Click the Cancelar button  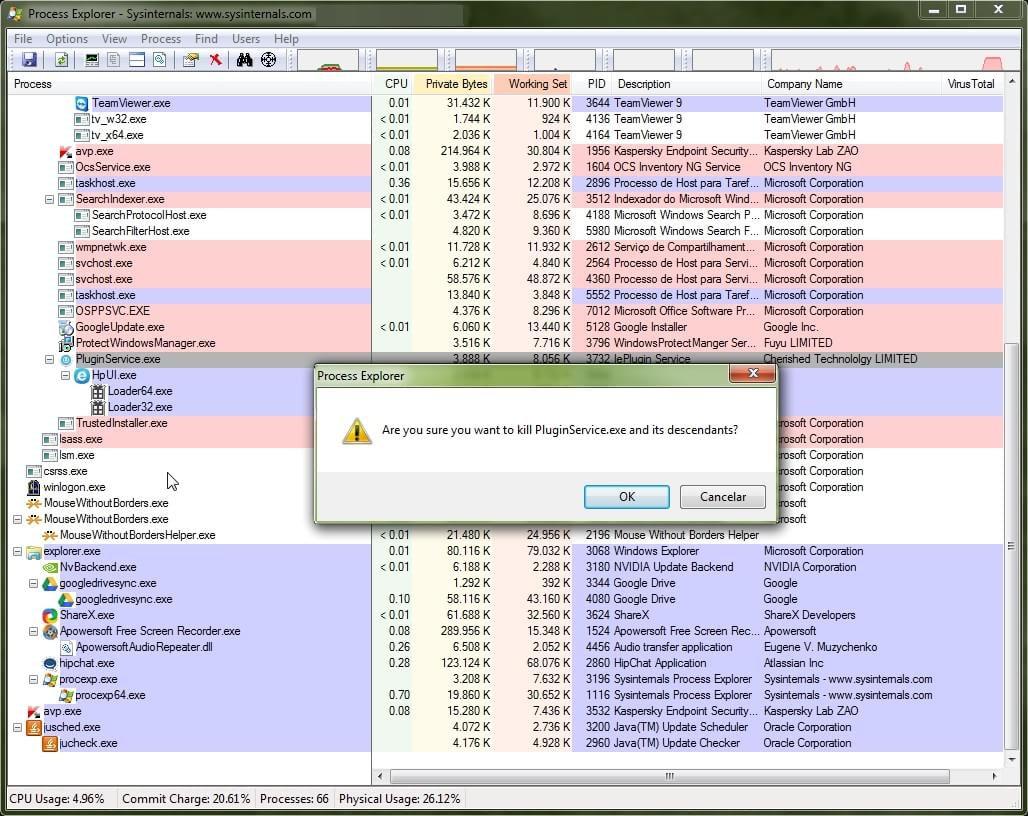[x=722, y=497]
